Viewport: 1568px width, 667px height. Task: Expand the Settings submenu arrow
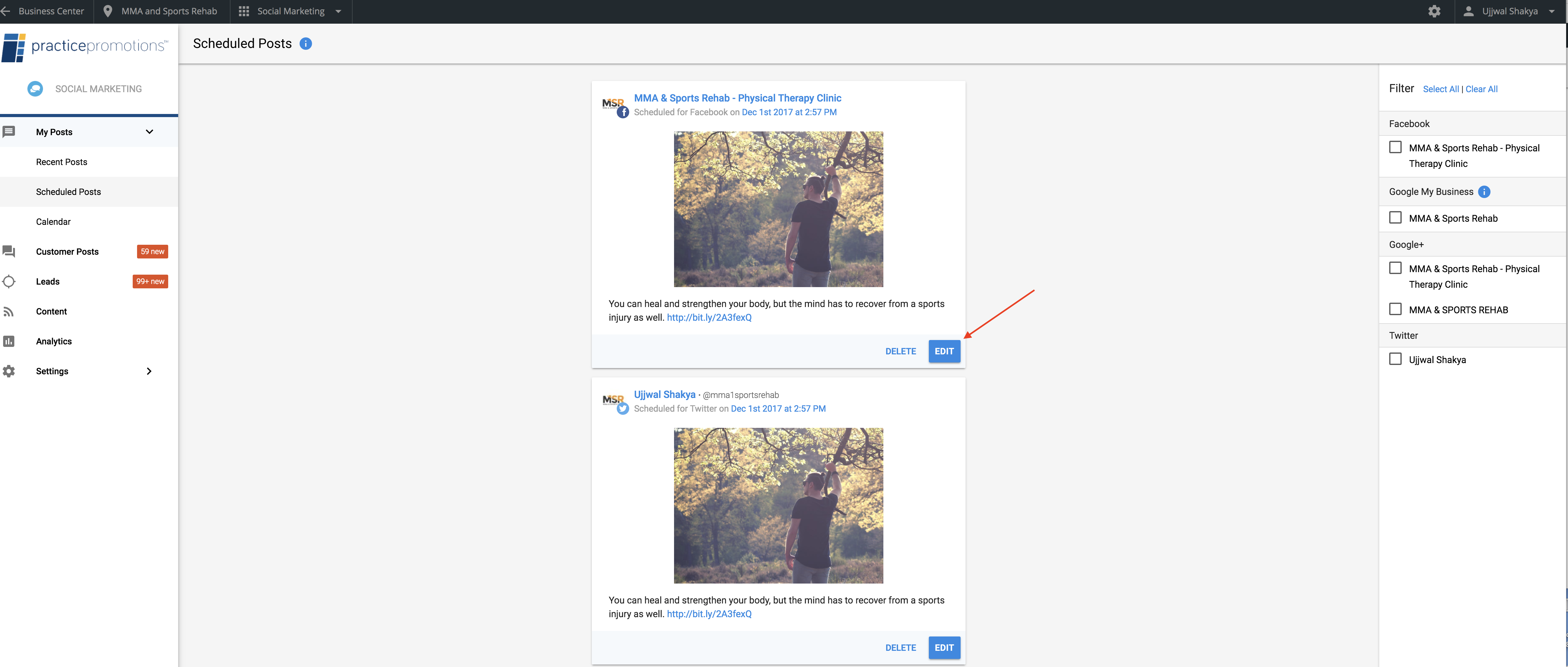[x=149, y=371]
